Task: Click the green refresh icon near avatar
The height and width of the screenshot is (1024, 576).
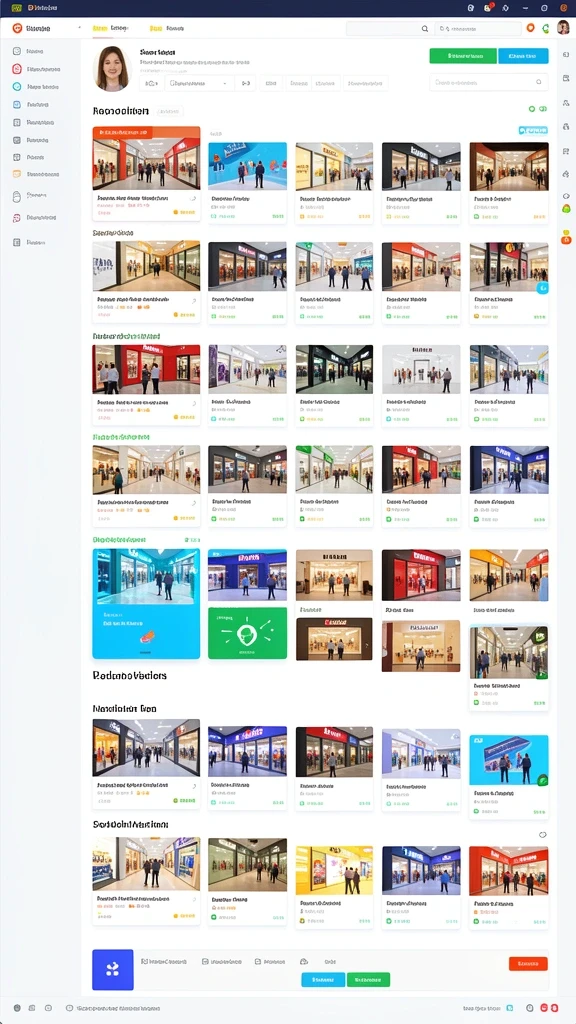Action: tap(546, 28)
